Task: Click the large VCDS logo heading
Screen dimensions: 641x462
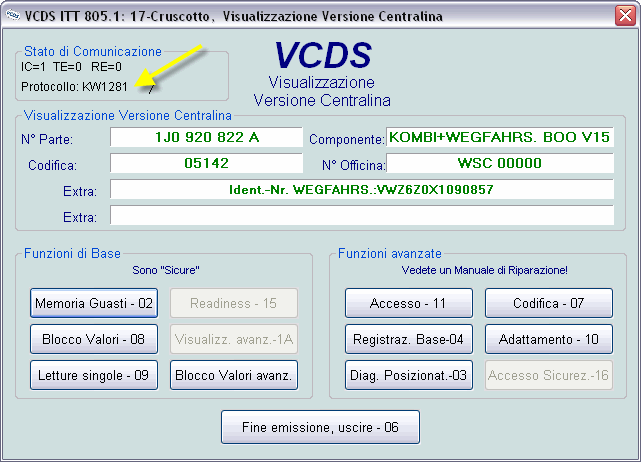Action: point(323,55)
